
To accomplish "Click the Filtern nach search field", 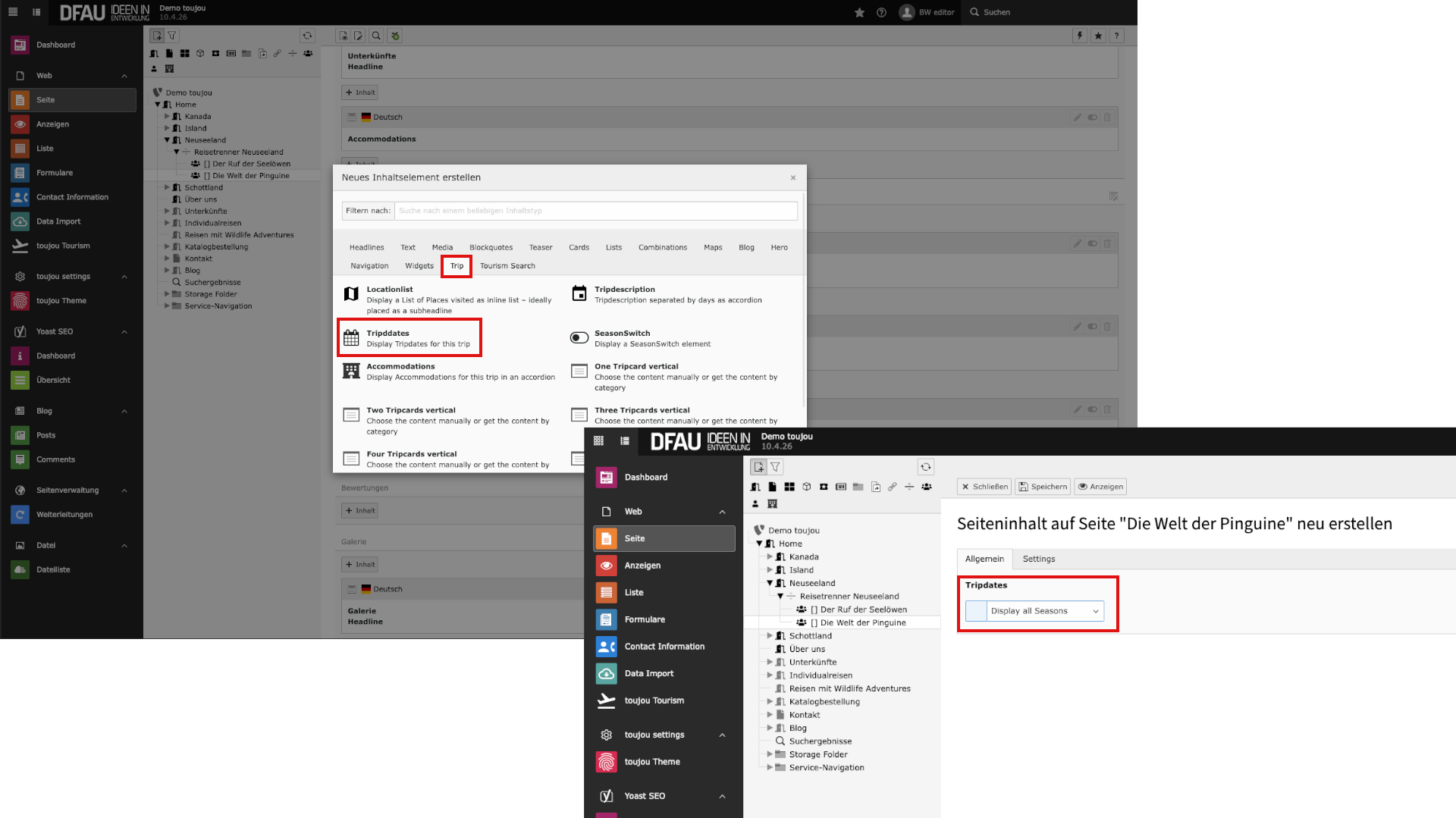I will pos(595,211).
